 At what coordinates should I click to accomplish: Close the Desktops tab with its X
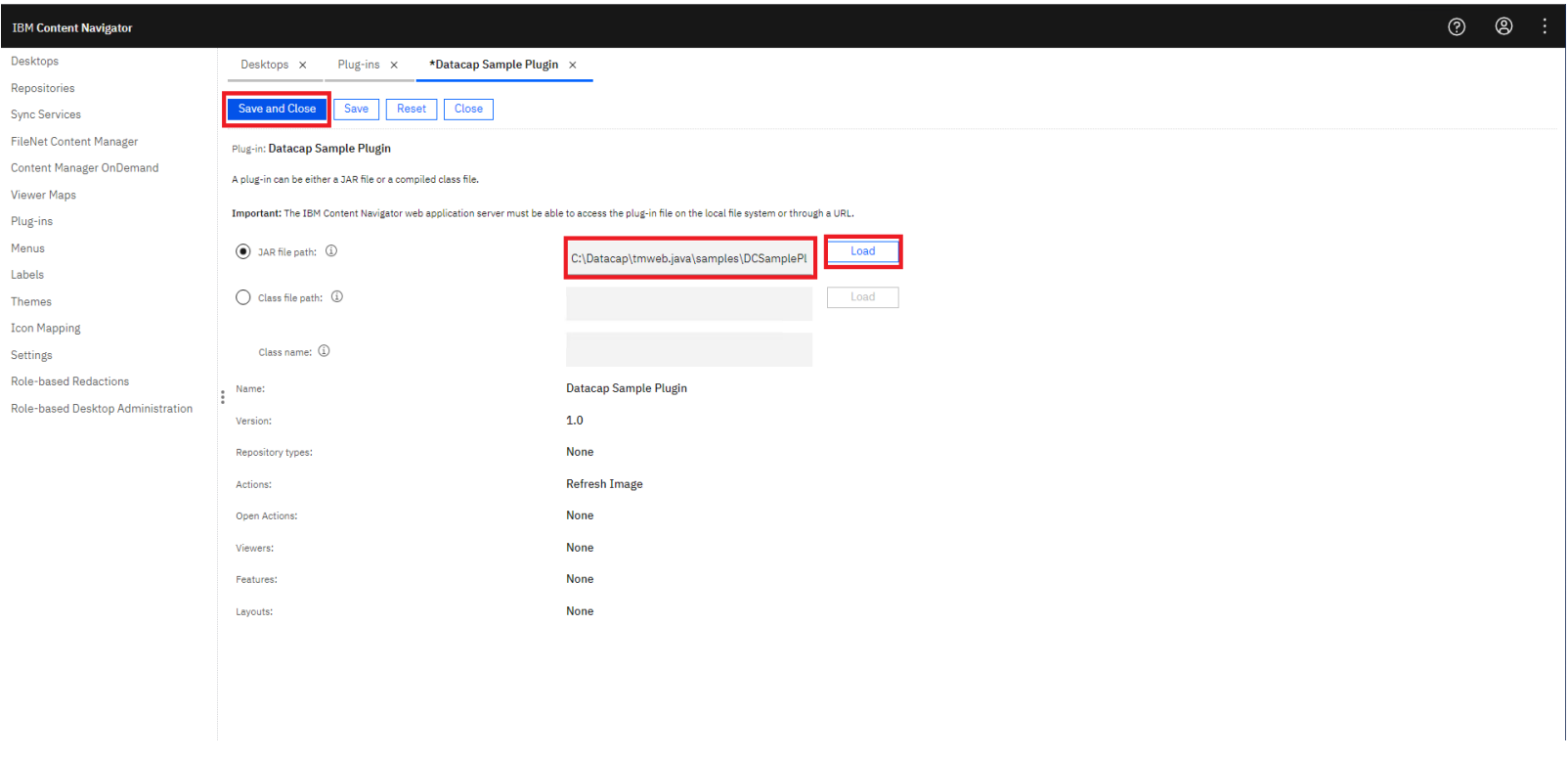(x=303, y=66)
